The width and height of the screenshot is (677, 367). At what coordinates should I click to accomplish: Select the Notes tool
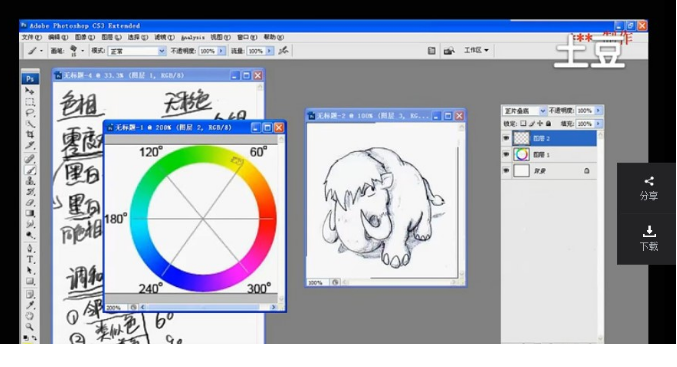point(29,294)
